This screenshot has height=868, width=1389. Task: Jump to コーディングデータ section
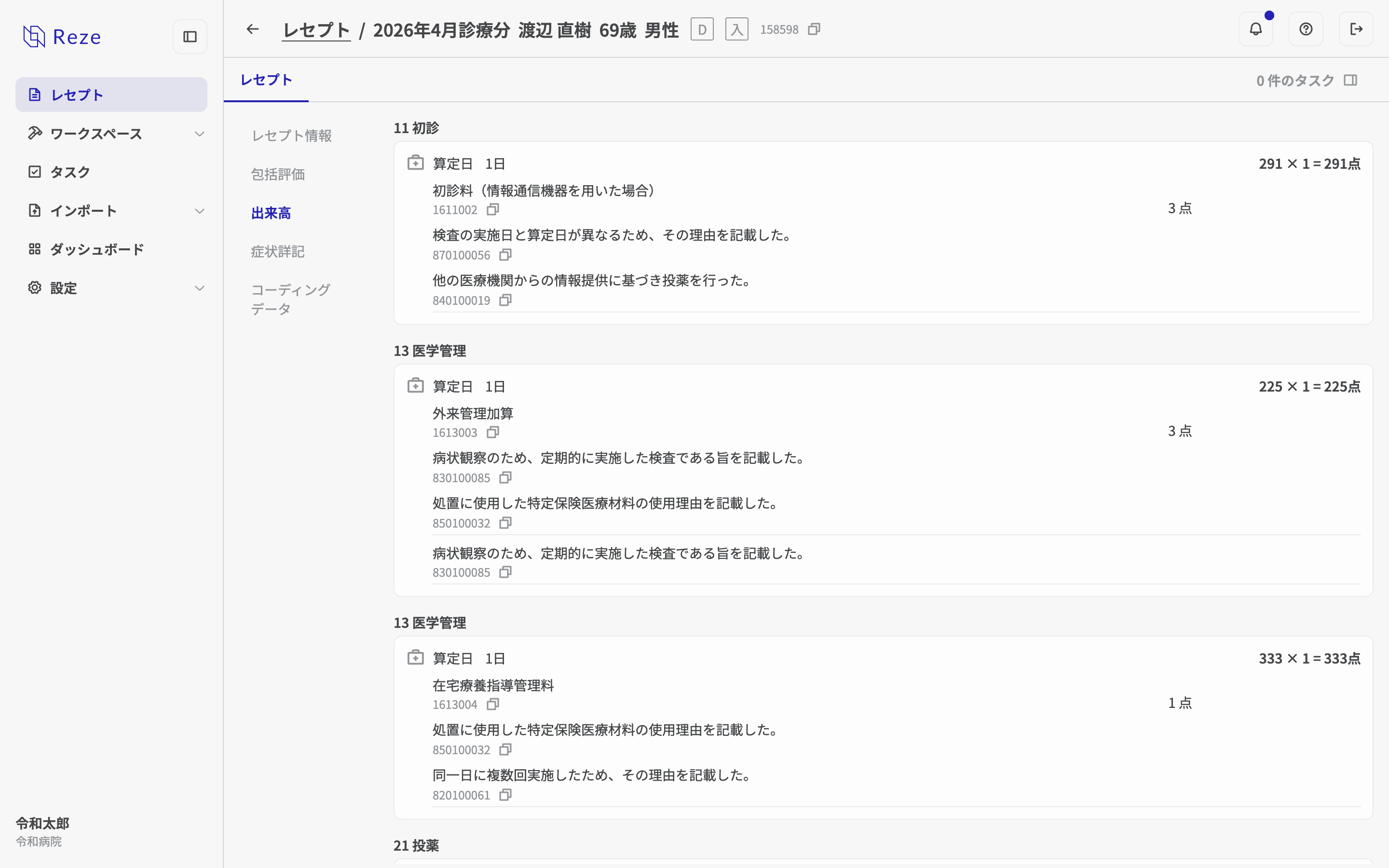[290, 299]
